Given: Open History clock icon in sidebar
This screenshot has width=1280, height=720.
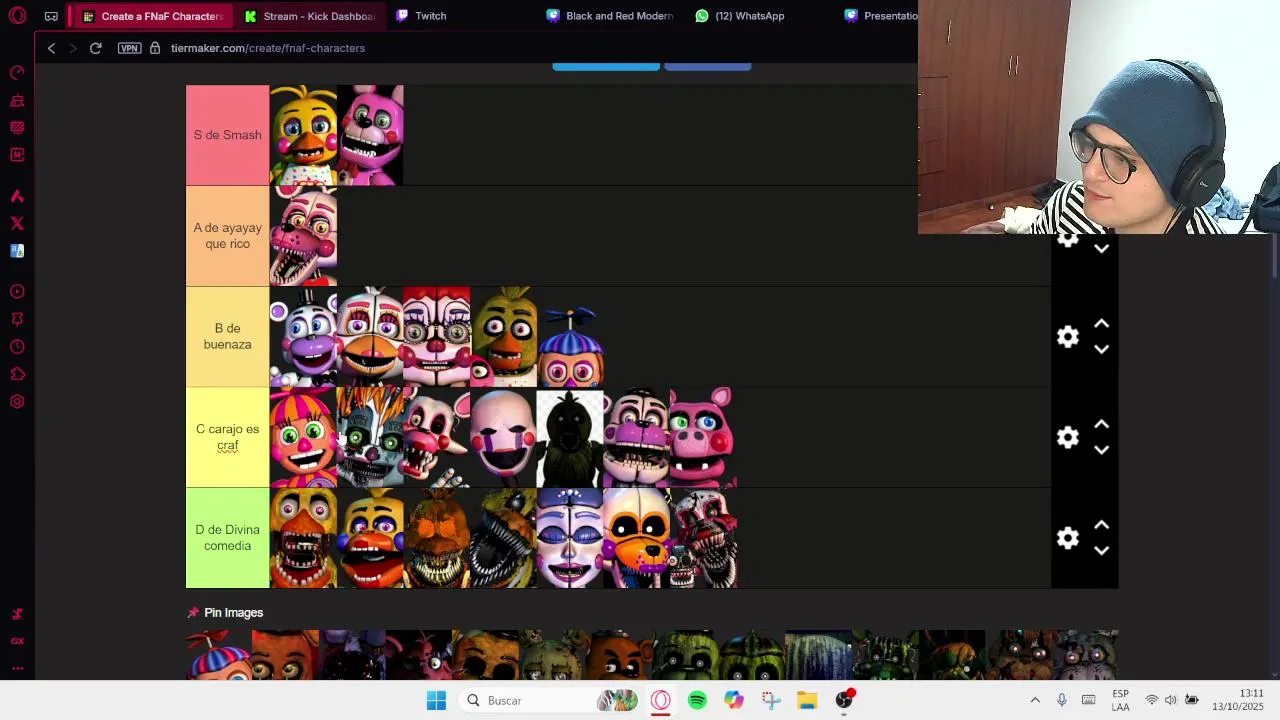Looking at the screenshot, I should pos(17,347).
